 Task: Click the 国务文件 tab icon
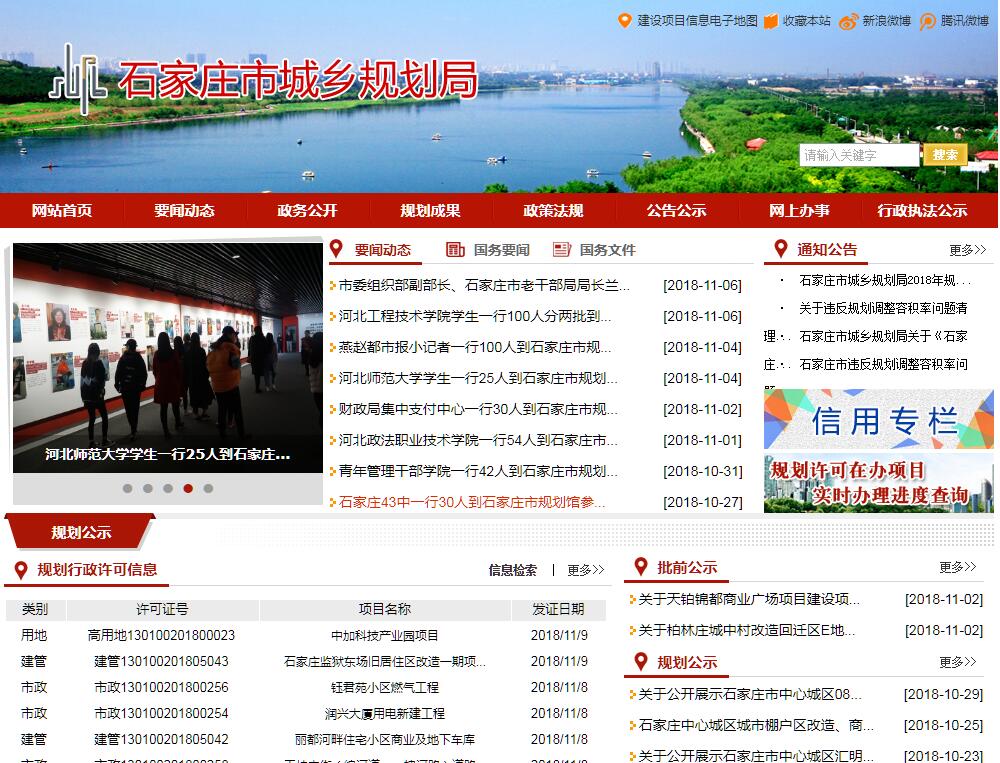(x=562, y=250)
